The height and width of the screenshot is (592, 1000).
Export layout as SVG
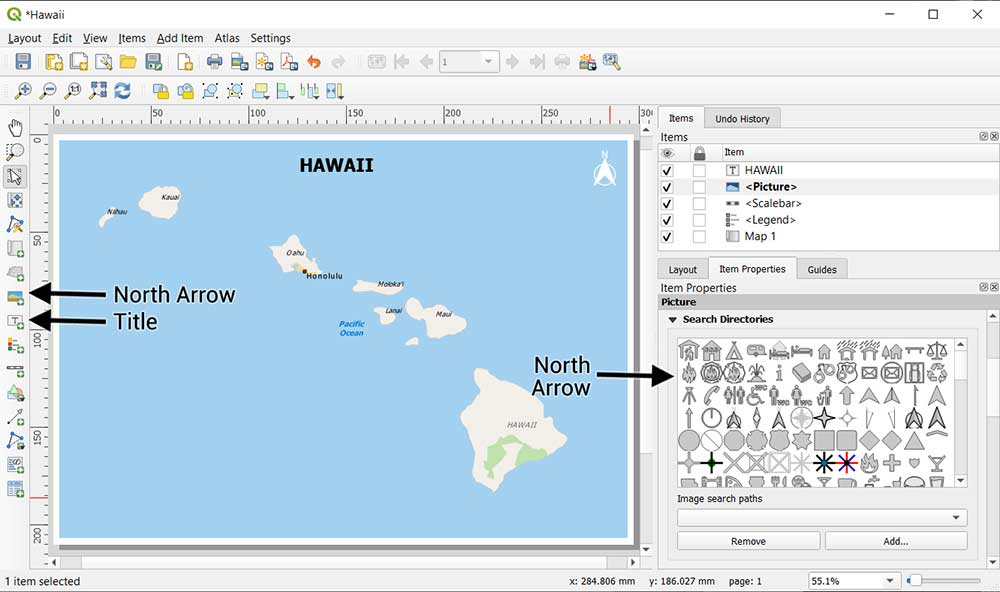(x=264, y=62)
